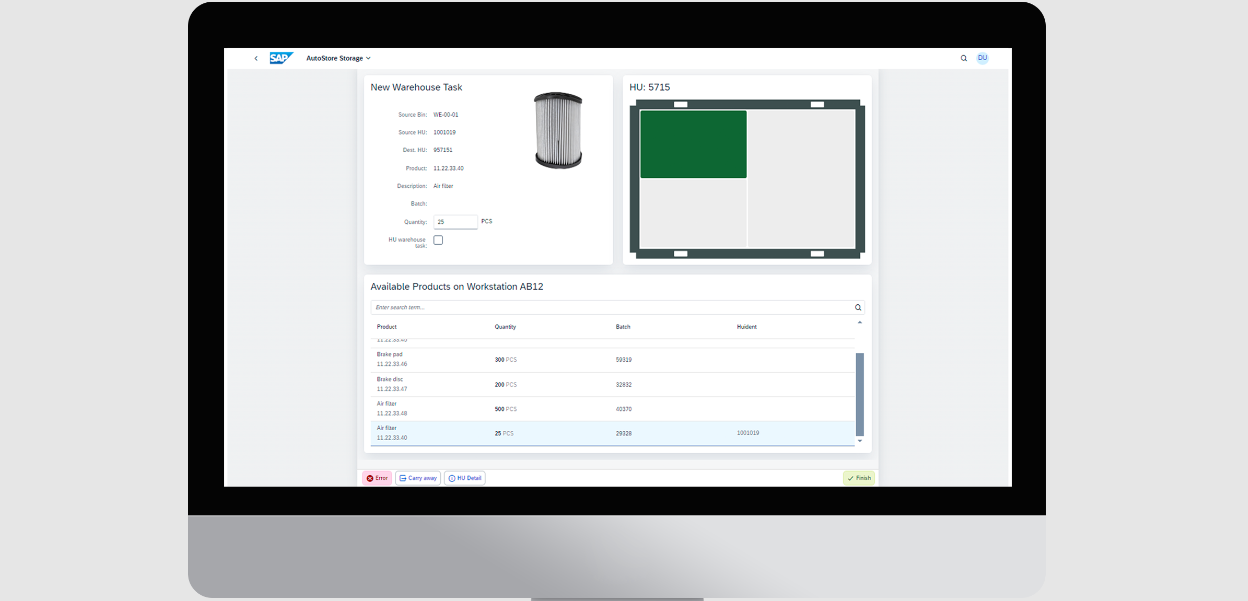
Task: Click the products table scrollbar thumb
Action: (860, 394)
